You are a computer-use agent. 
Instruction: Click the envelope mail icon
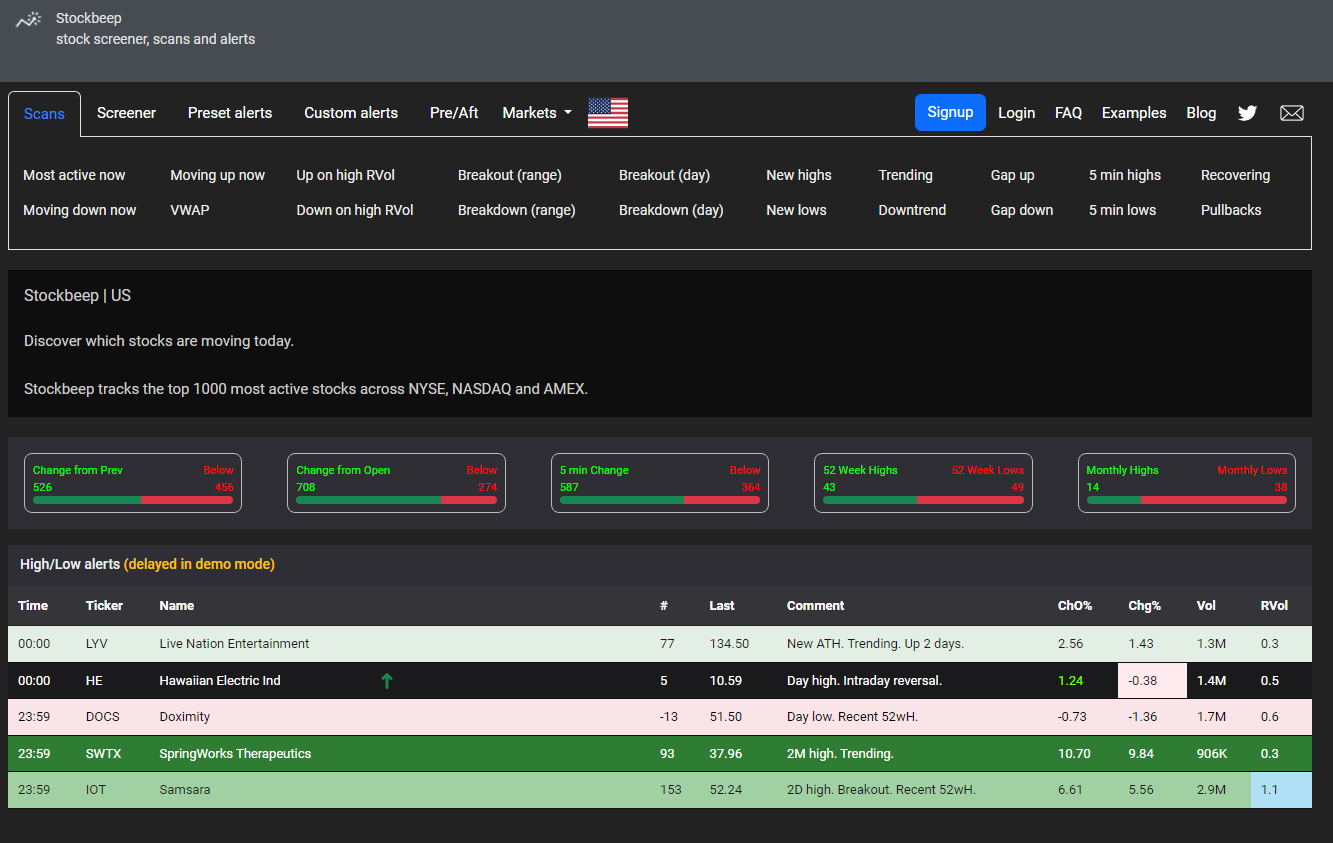point(1292,113)
